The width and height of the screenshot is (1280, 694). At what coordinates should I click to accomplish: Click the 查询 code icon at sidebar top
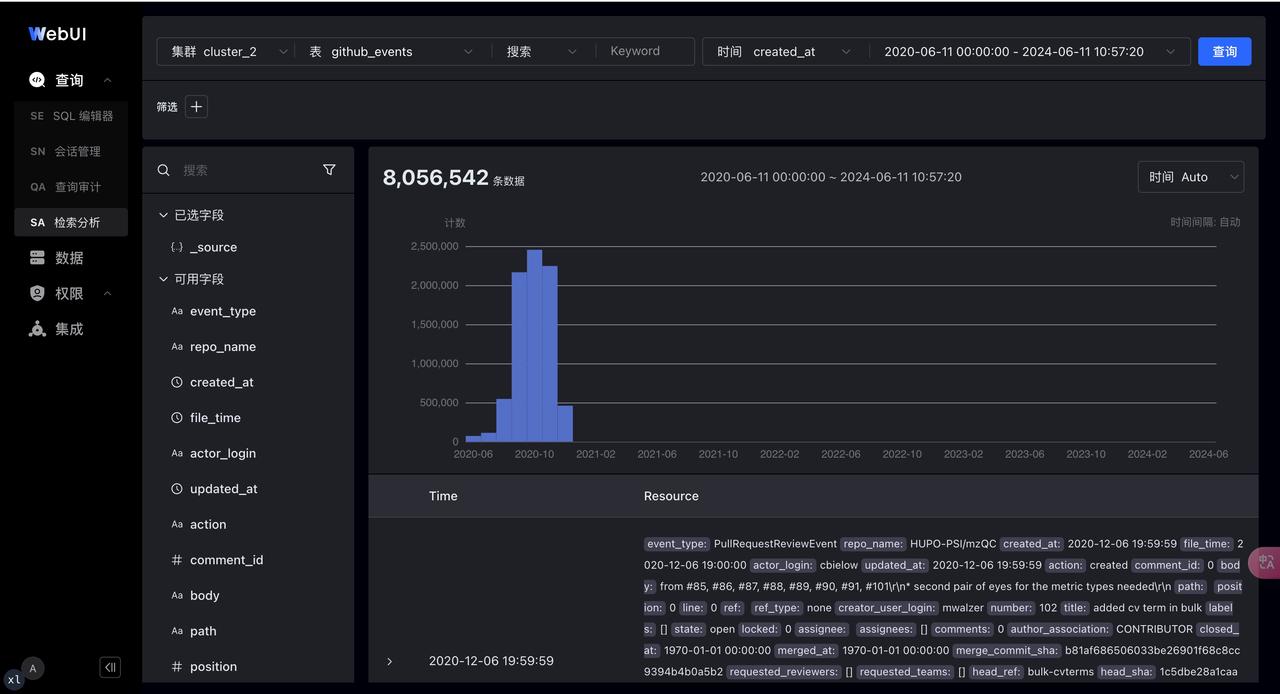pos(38,79)
